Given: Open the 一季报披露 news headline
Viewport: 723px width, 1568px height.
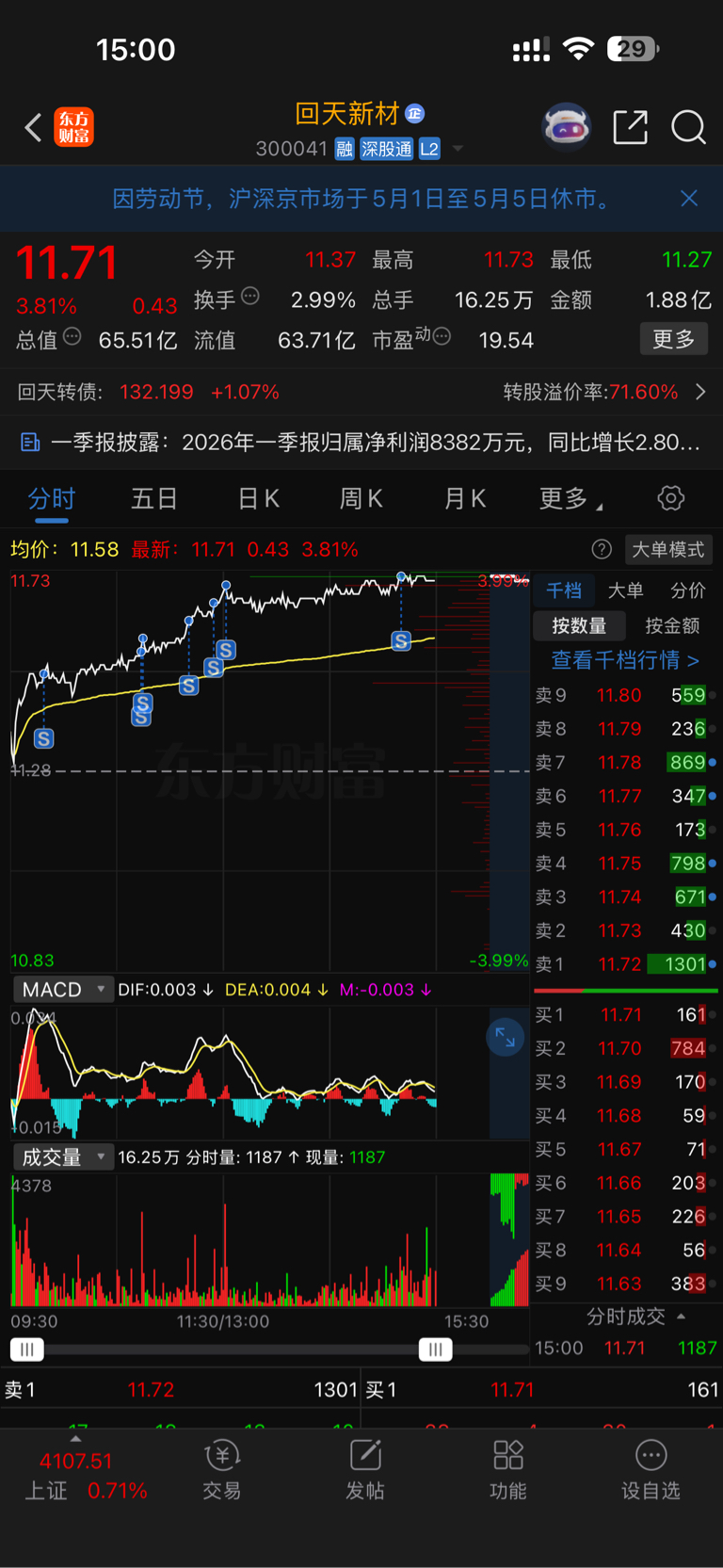Looking at the screenshot, I should pos(375,442).
